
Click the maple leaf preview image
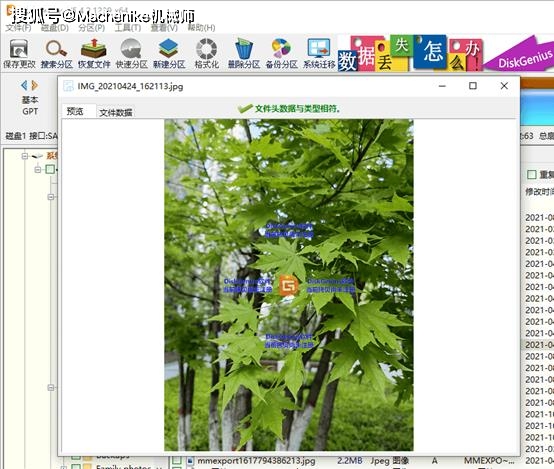click(x=289, y=285)
